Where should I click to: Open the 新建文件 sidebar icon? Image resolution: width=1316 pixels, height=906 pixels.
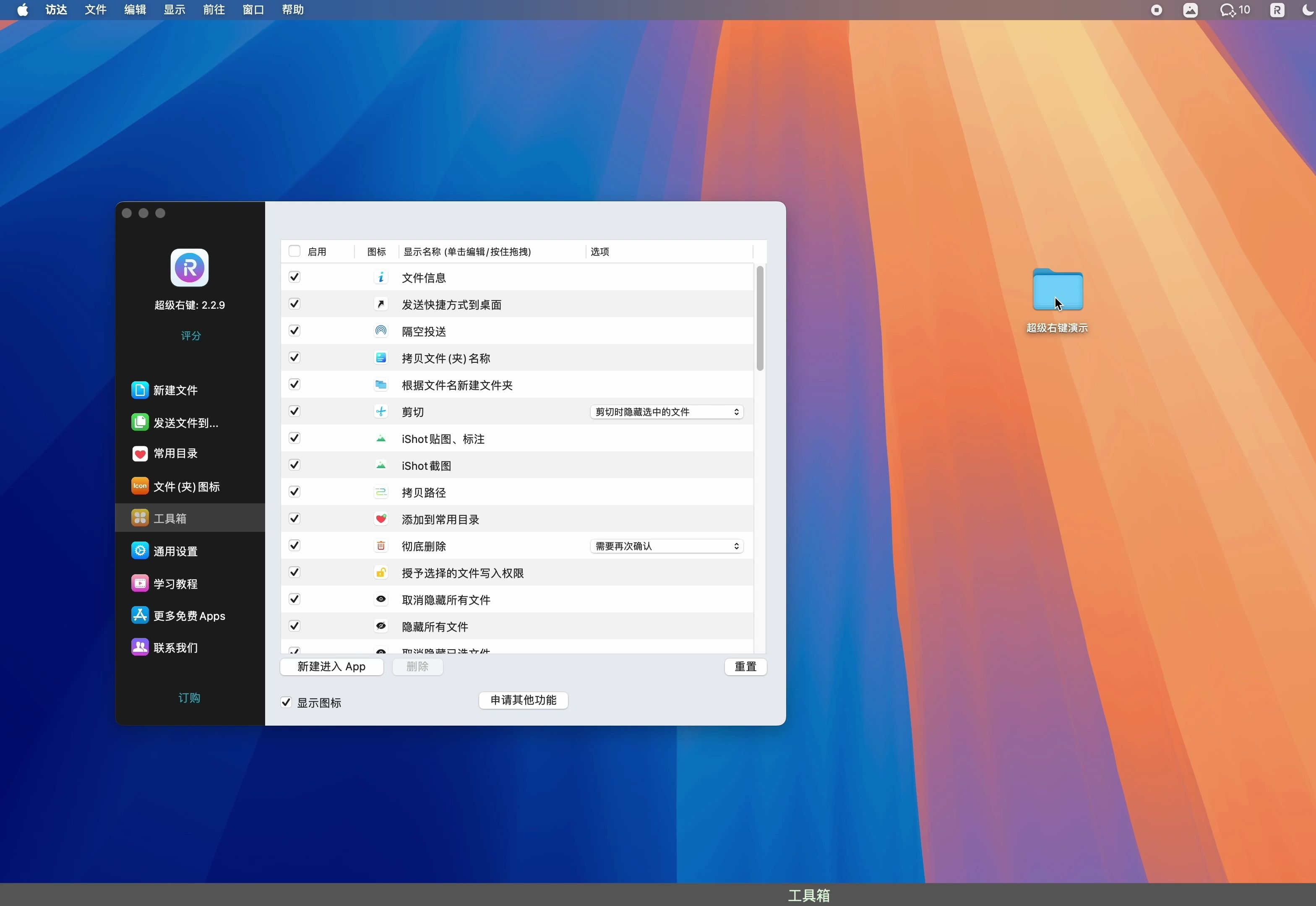pos(140,390)
